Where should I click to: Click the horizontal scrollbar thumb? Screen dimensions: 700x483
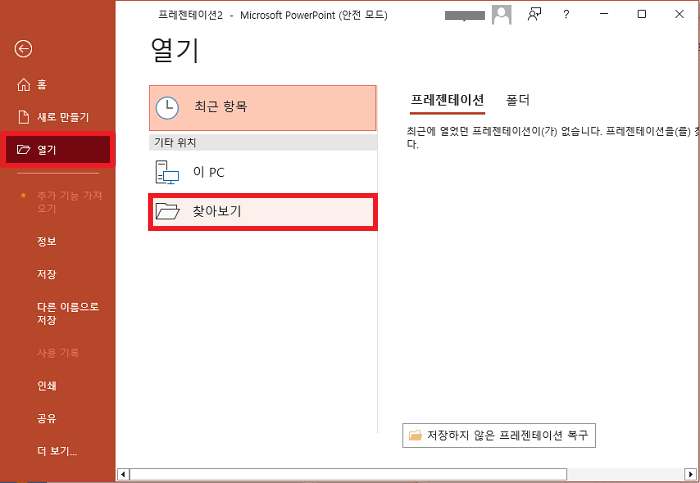[x=348, y=474]
